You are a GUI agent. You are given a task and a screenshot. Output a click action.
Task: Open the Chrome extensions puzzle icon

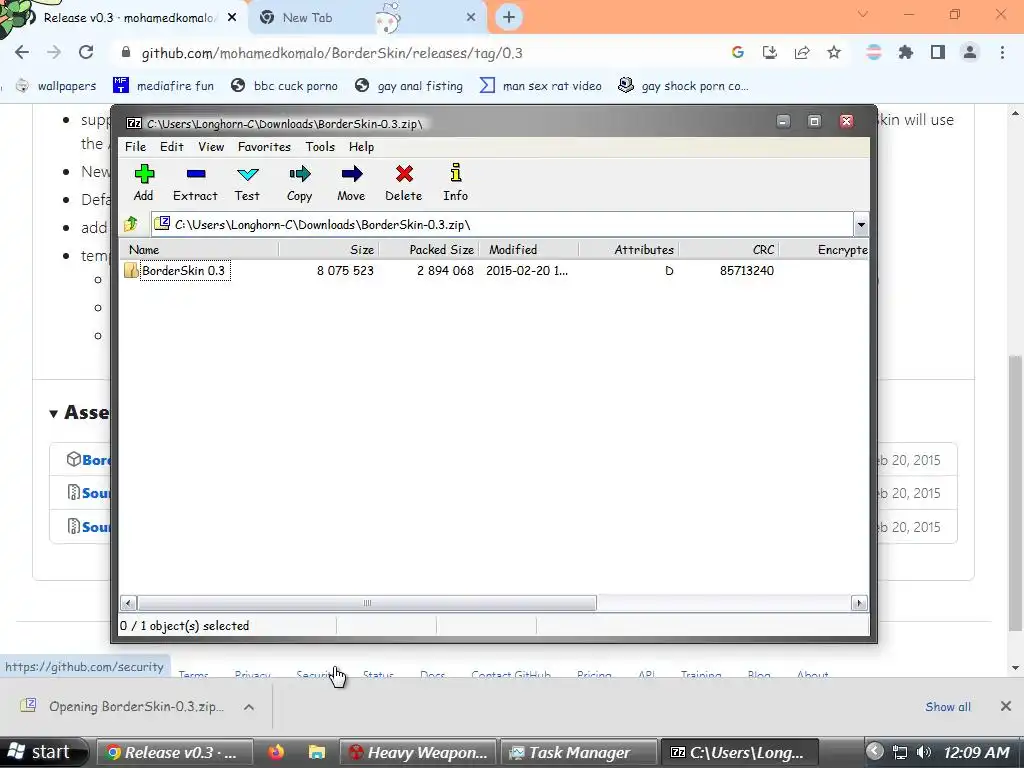pyautogui.click(x=906, y=53)
